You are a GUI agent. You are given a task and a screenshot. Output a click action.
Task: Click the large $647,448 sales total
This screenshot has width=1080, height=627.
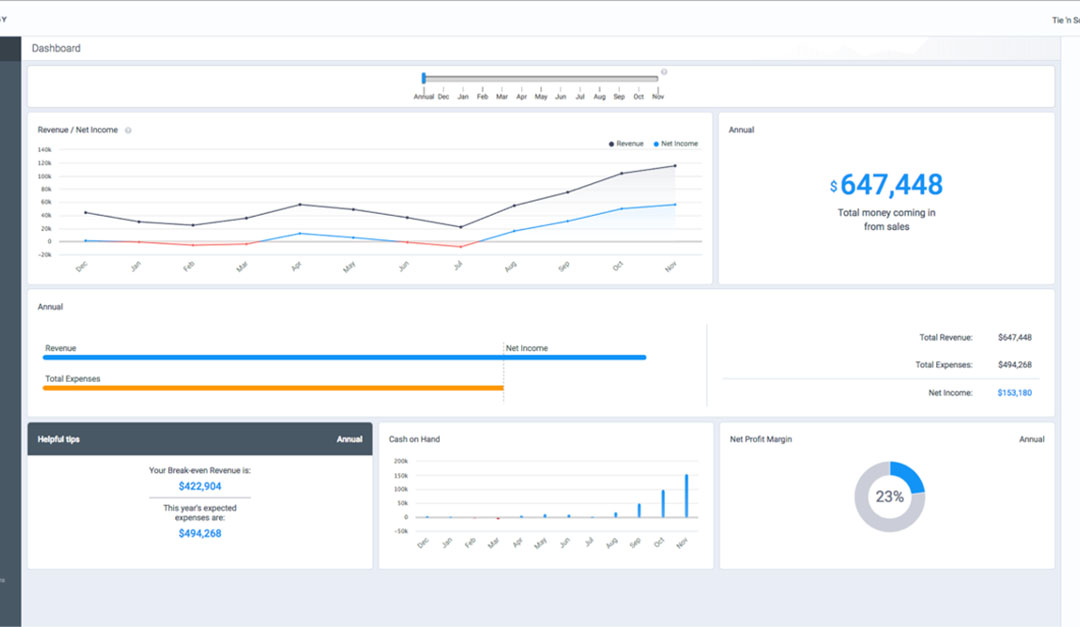(x=886, y=185)
